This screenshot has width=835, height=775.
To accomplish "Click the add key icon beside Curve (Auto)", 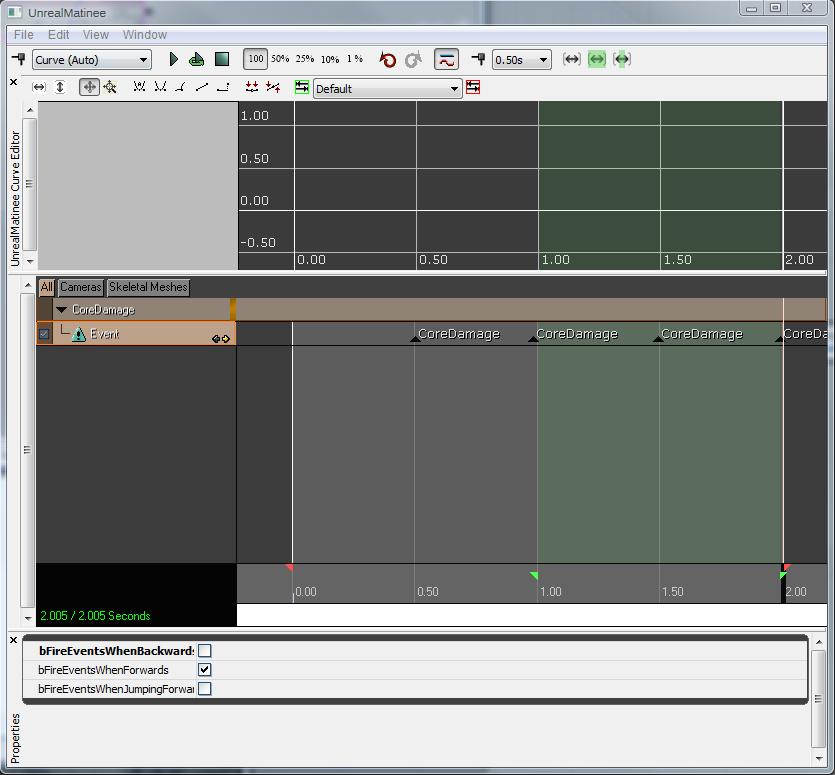I will [19, 59].
